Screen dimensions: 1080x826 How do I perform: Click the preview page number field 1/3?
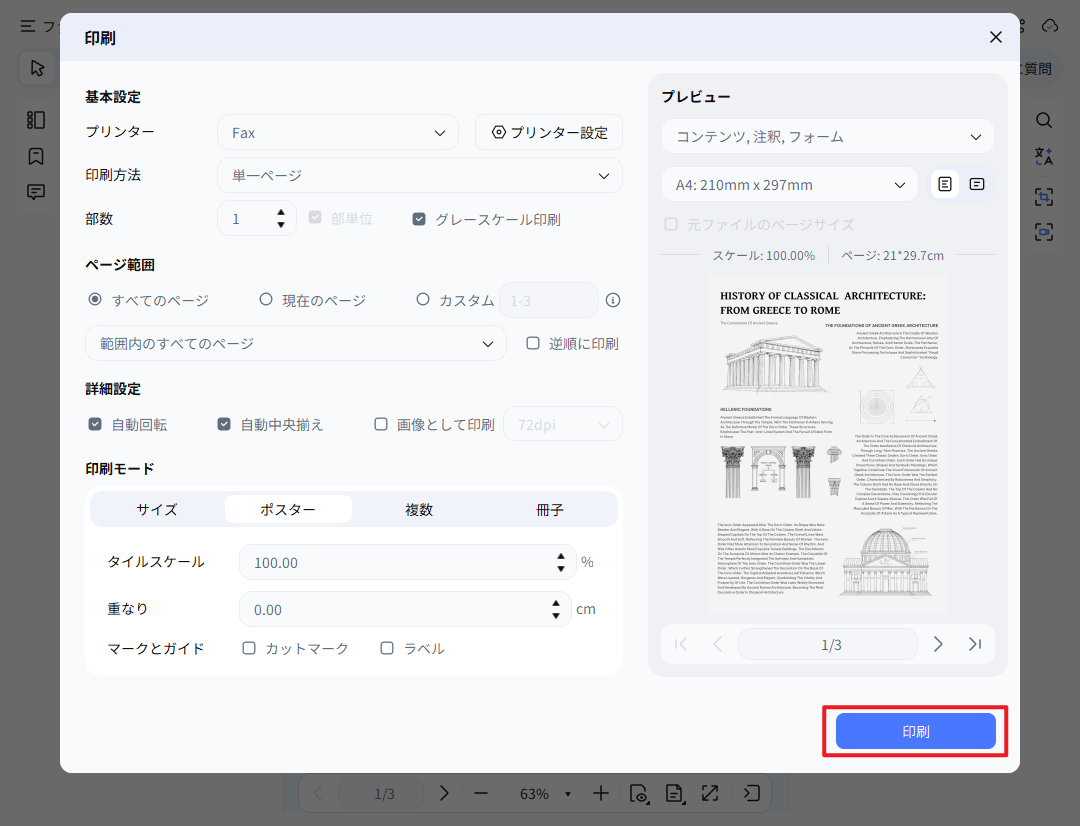tap(828, 645)
